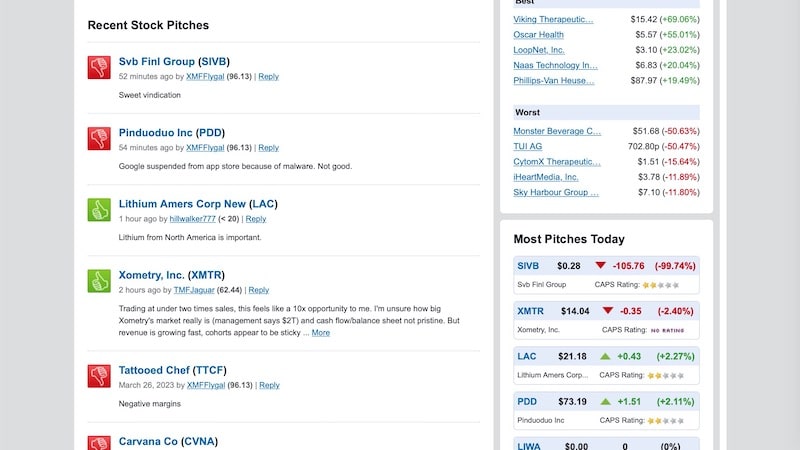Open Sky Harbour Group ... link
Screen dimensions: 800x450
tap(556, 192)
